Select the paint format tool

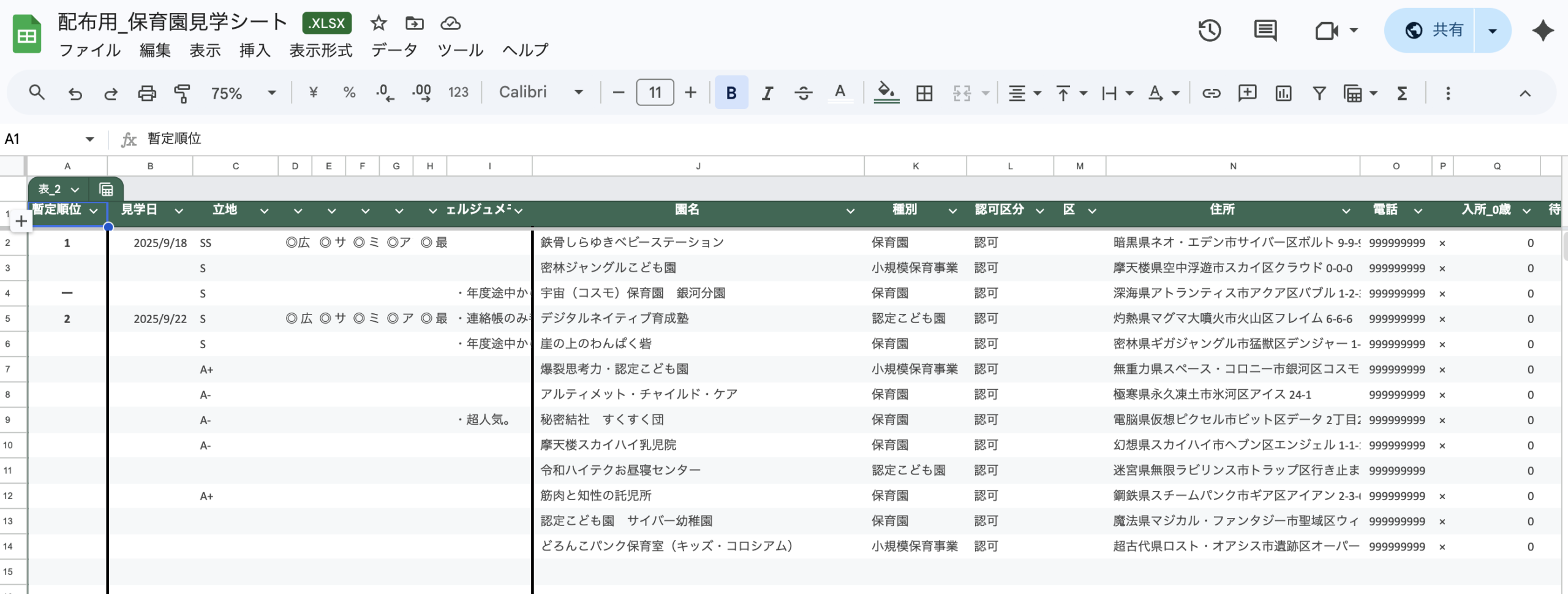pyautogui.click(x=182, y=93)
